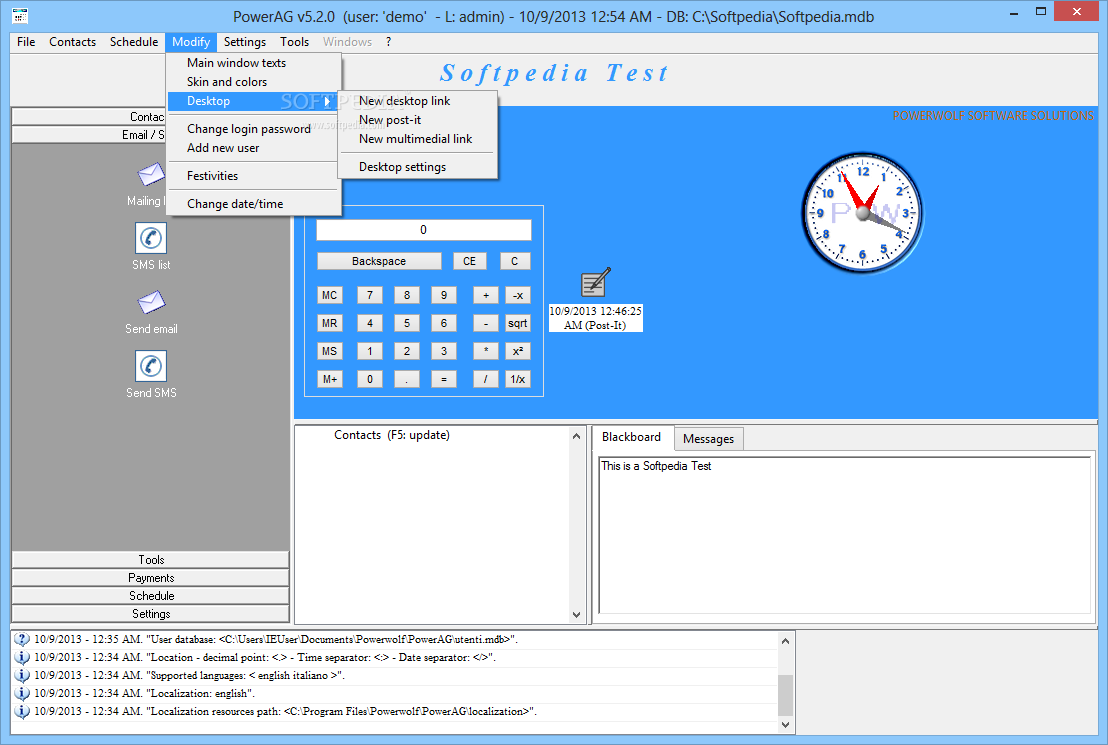Click the Contacts (F5: update) header
This screenshot has width=1108, height=745.
(391, 435)
